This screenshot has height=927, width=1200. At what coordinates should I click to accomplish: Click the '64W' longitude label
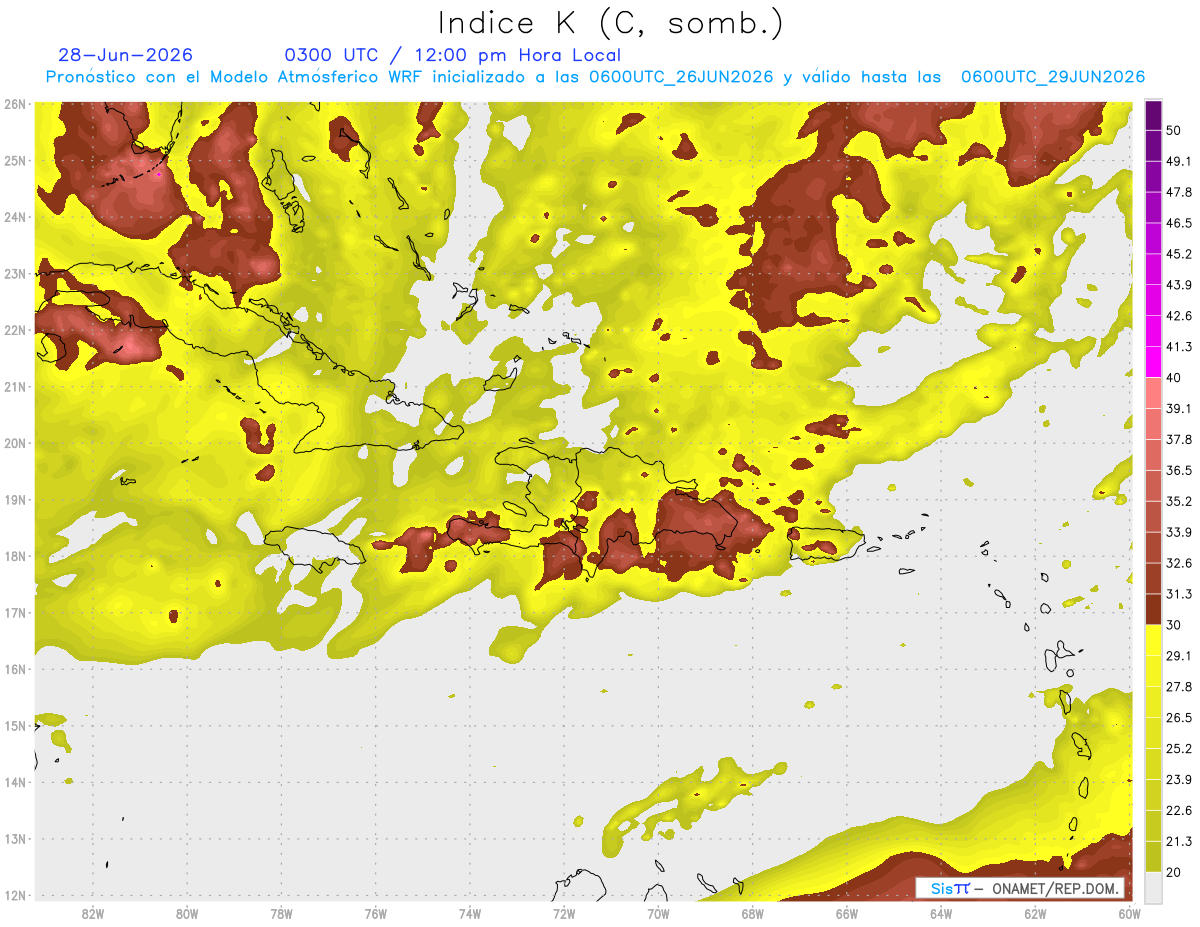941,914
